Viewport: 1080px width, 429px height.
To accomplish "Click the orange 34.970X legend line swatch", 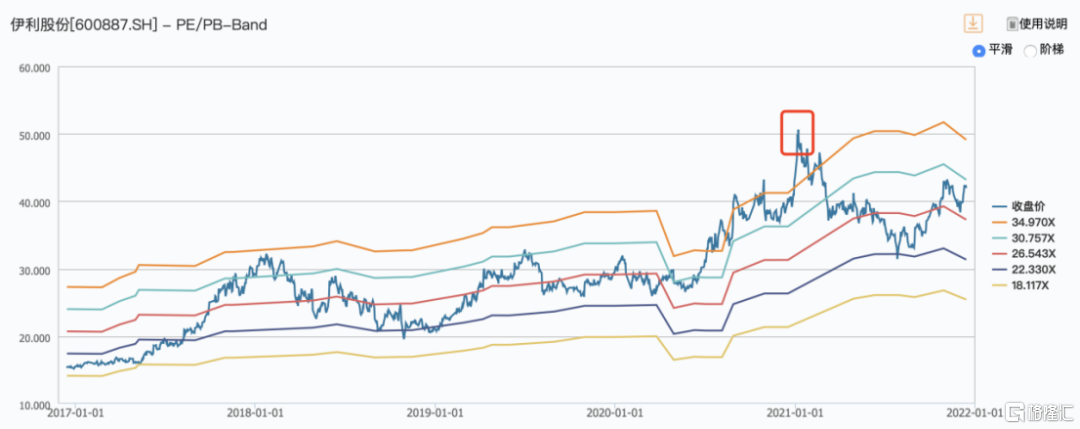I will point(1000,221).
